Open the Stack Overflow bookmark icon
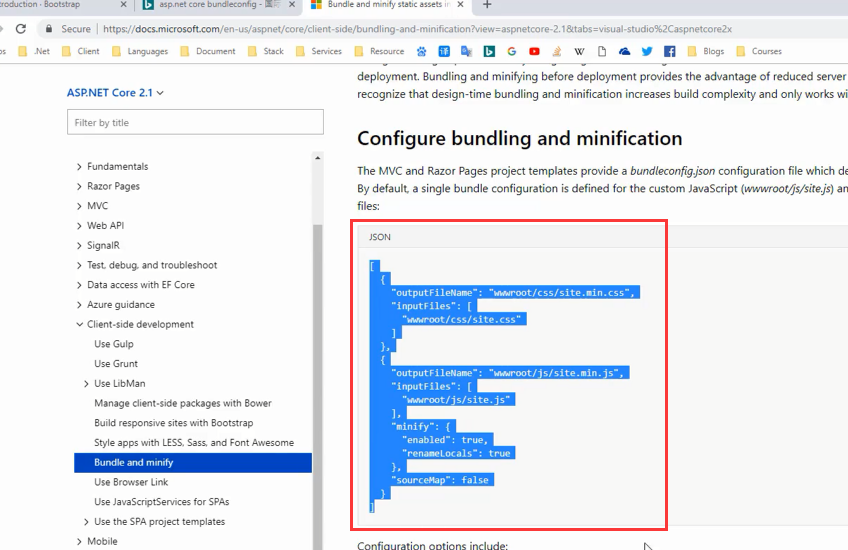Viewport: 848px width, 550px height. (556, 51)
